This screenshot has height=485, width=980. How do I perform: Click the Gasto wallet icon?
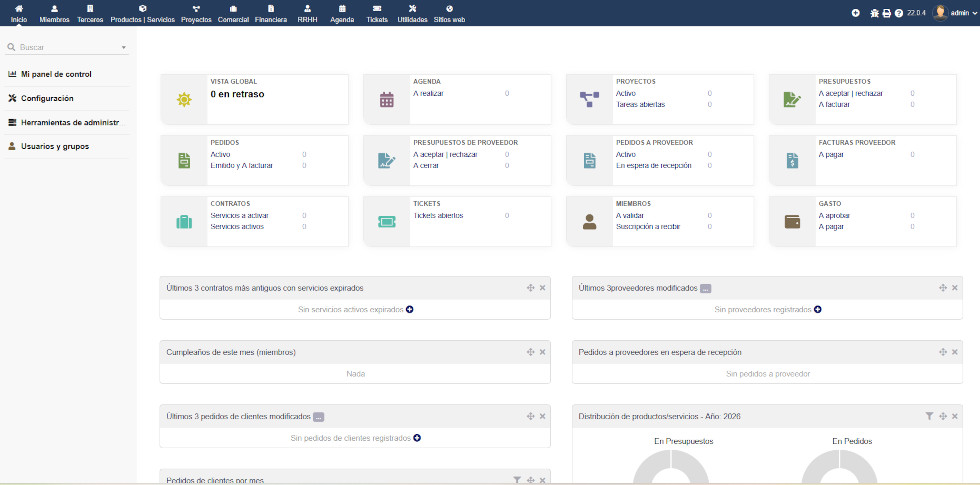pyautogui.click(x=792, y=222)
